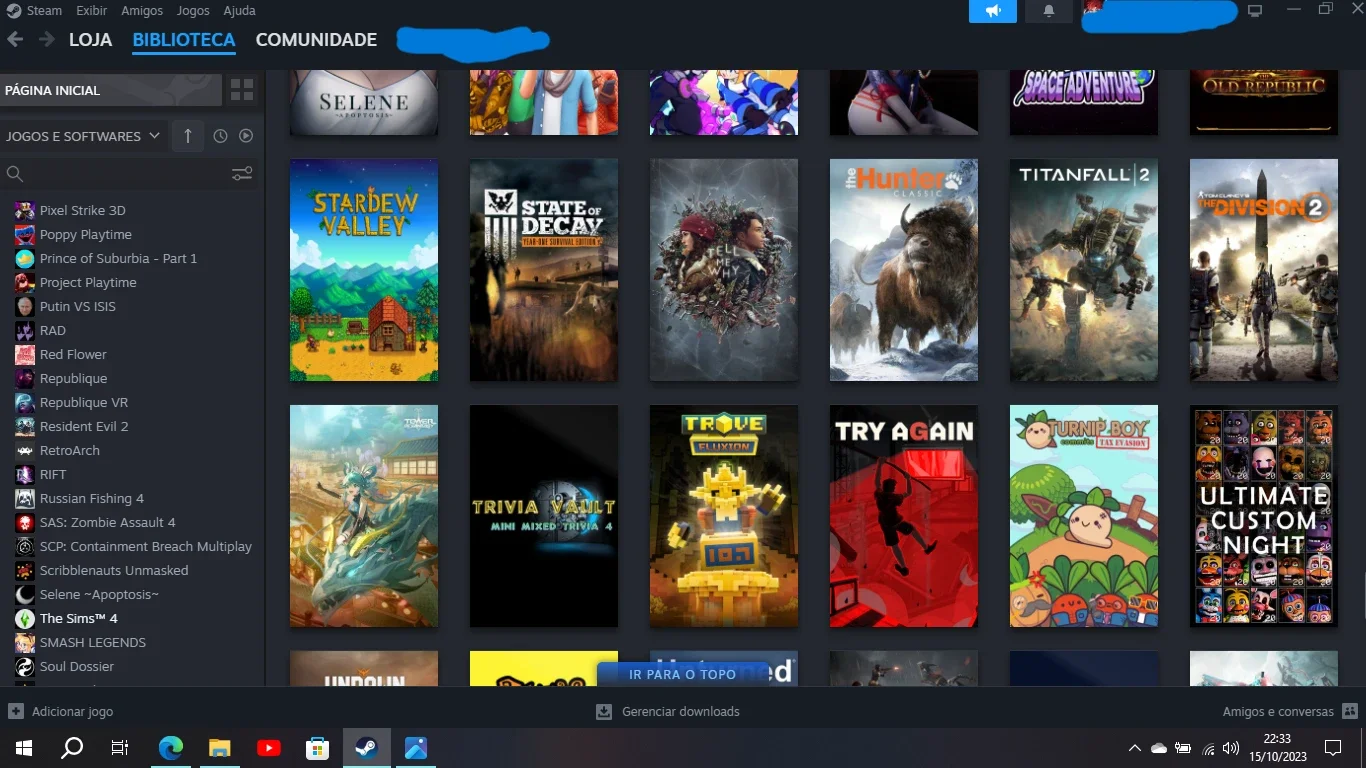Viewport: 1366px width, 768px height.
Task: Click the library search input field
Action: coord(127,174)
